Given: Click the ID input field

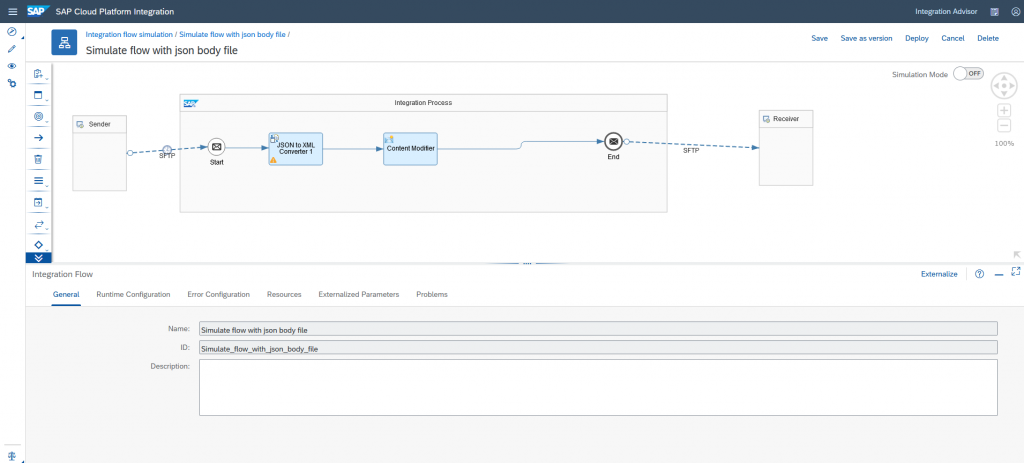Looking at the screenshot, I should pyautogui.click(x=598, y=347).
